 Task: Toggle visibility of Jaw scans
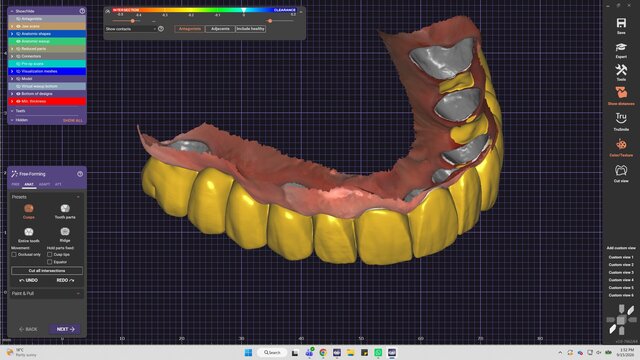tap(18, 26)
